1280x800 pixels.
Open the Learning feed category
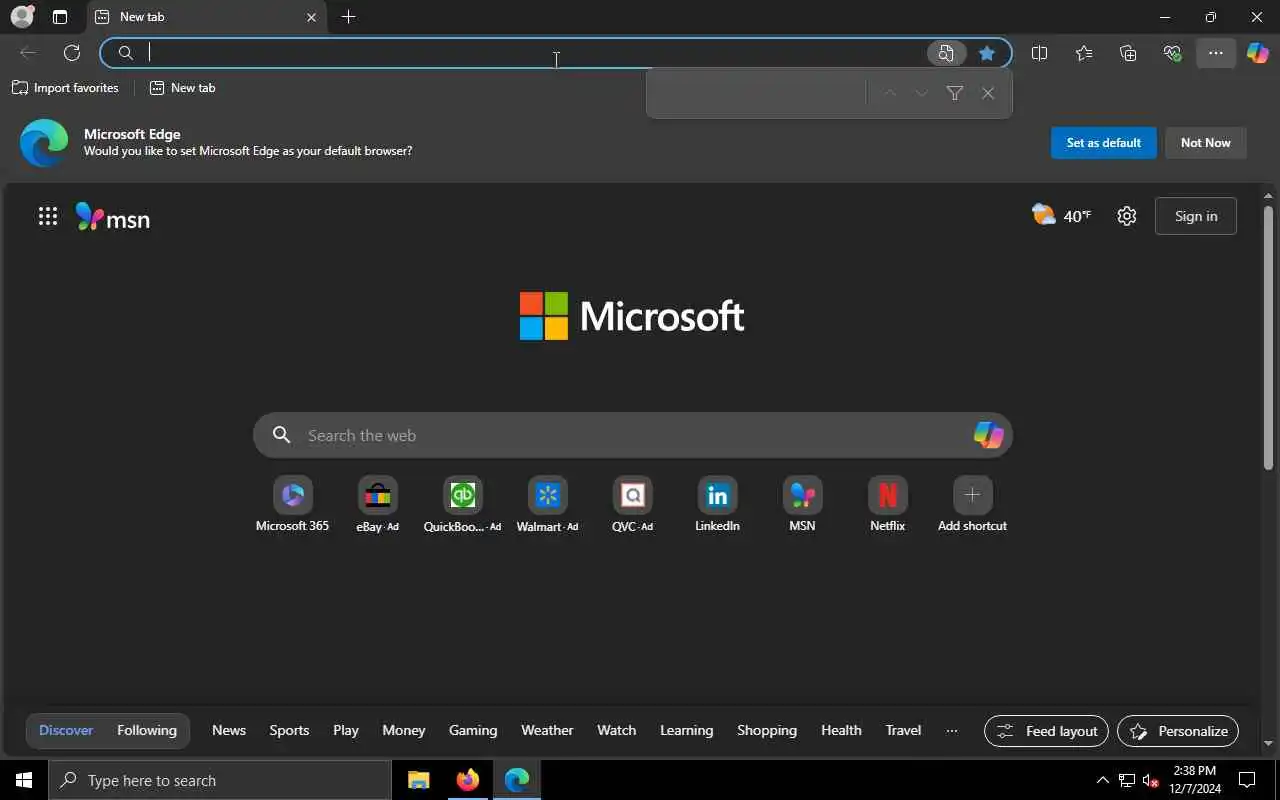(687, 731)
